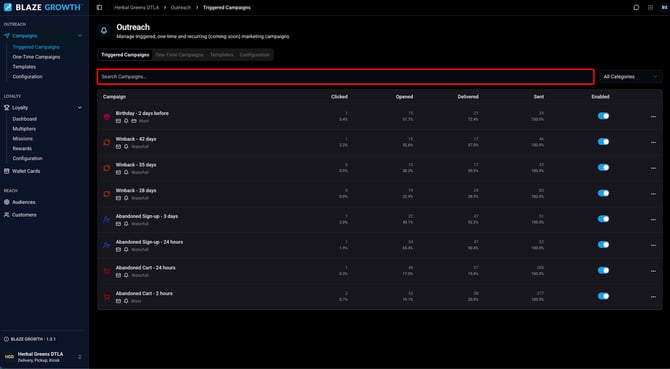The image size is (670, 369).
Task: Click the email icon under Abandoned Cart - 2 hours
Action: 118,301
